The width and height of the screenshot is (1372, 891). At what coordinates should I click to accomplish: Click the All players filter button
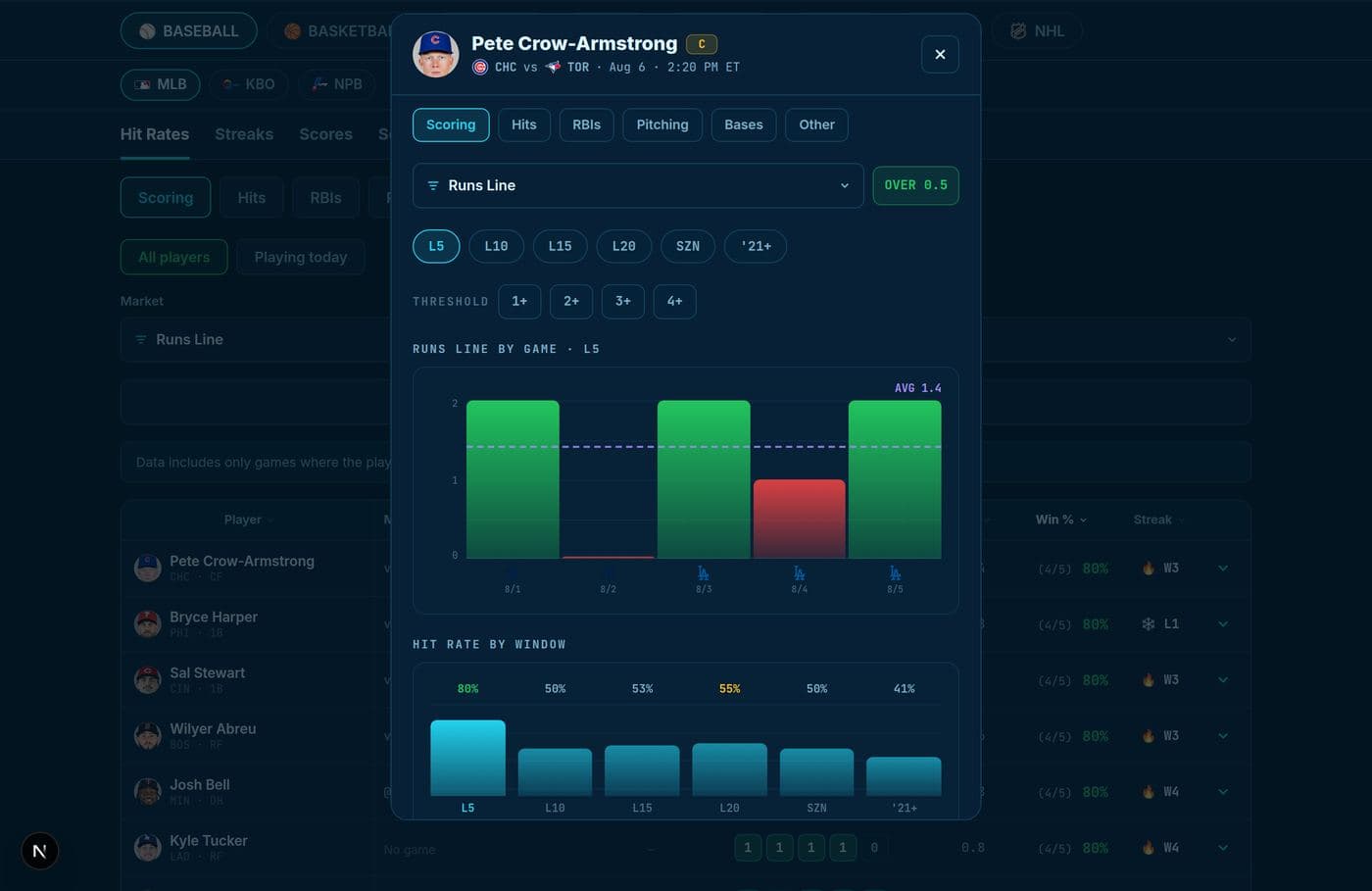(x=174, y=257)
